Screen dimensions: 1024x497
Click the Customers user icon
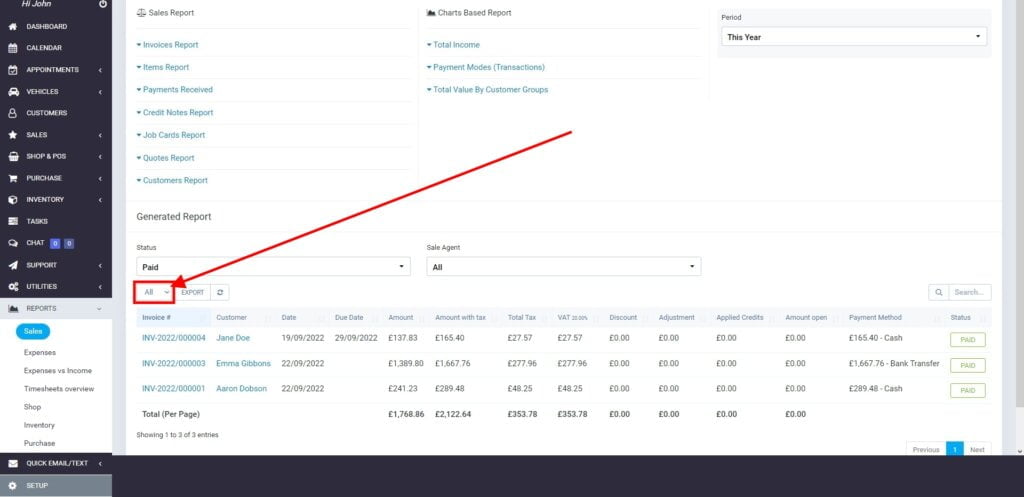[12, 113]
